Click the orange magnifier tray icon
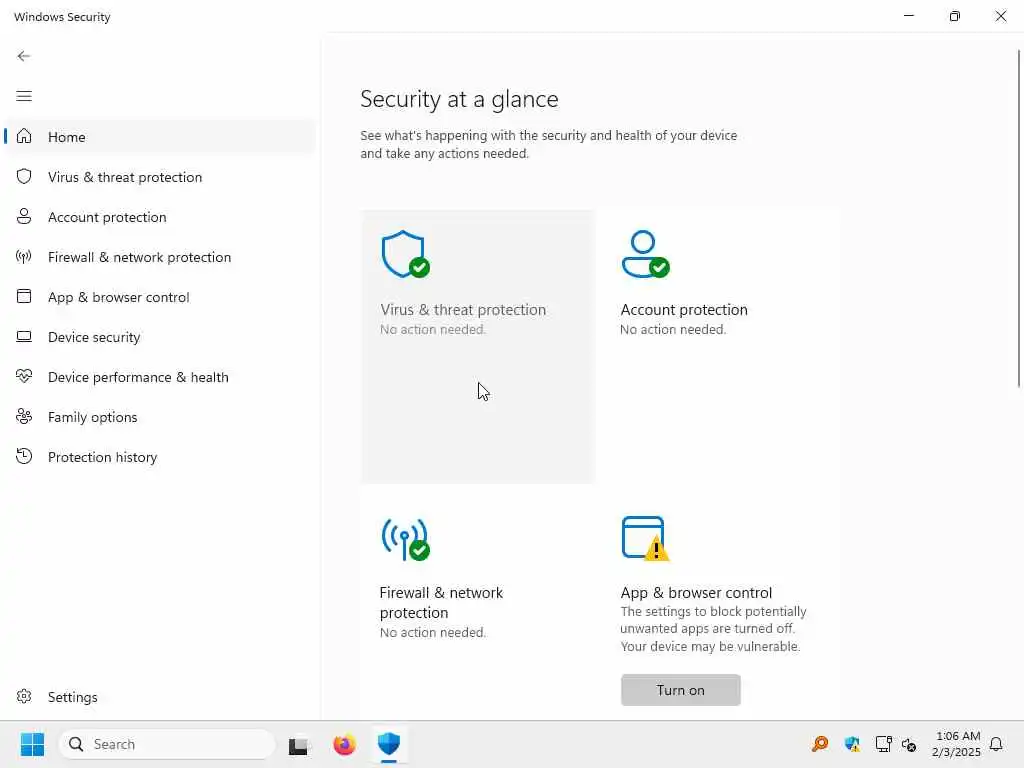Screen dimensions: 1024x768 click(x=820, y=744)
